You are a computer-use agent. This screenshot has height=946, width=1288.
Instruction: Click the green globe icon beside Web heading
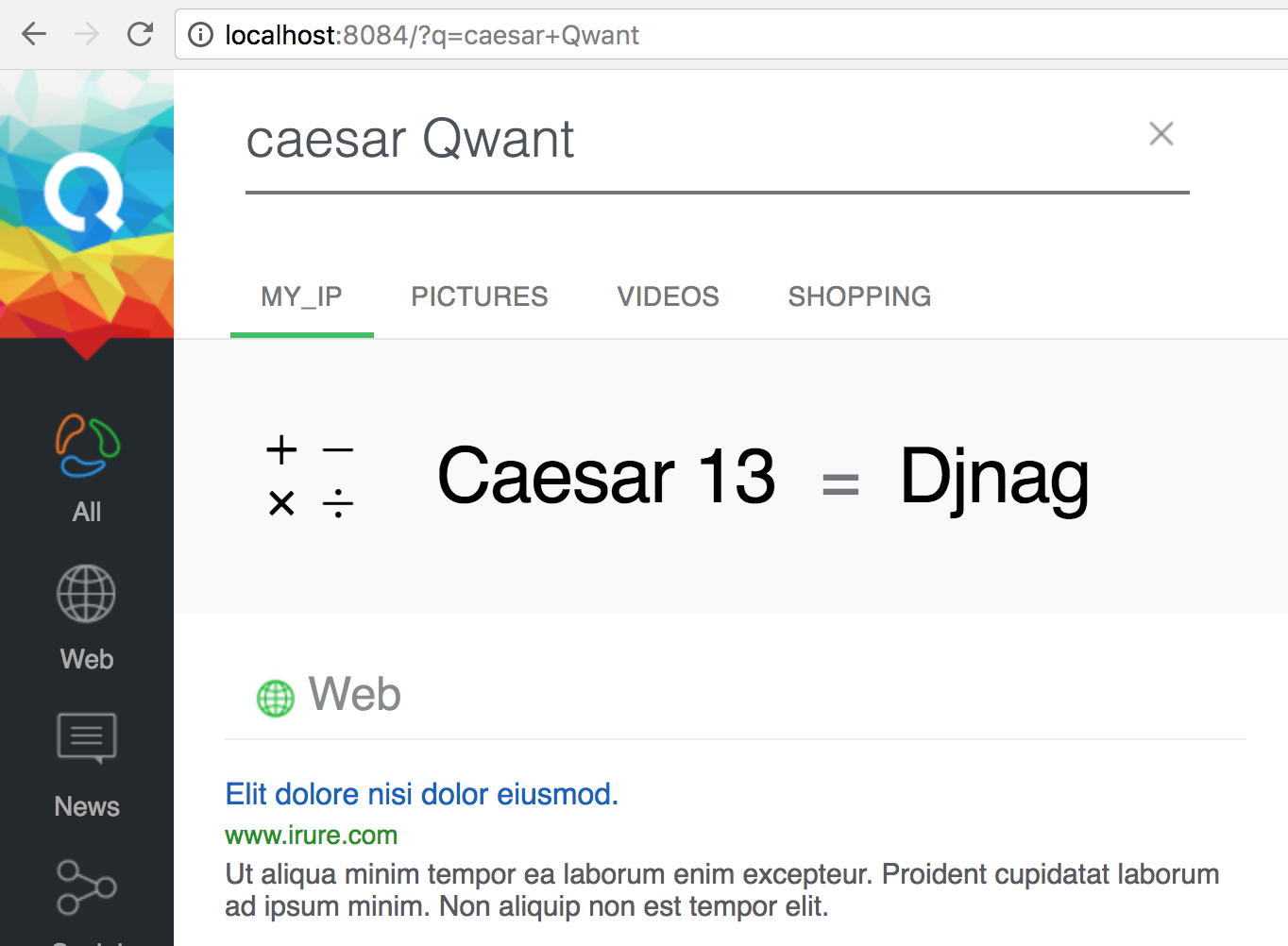pos(276,699)
